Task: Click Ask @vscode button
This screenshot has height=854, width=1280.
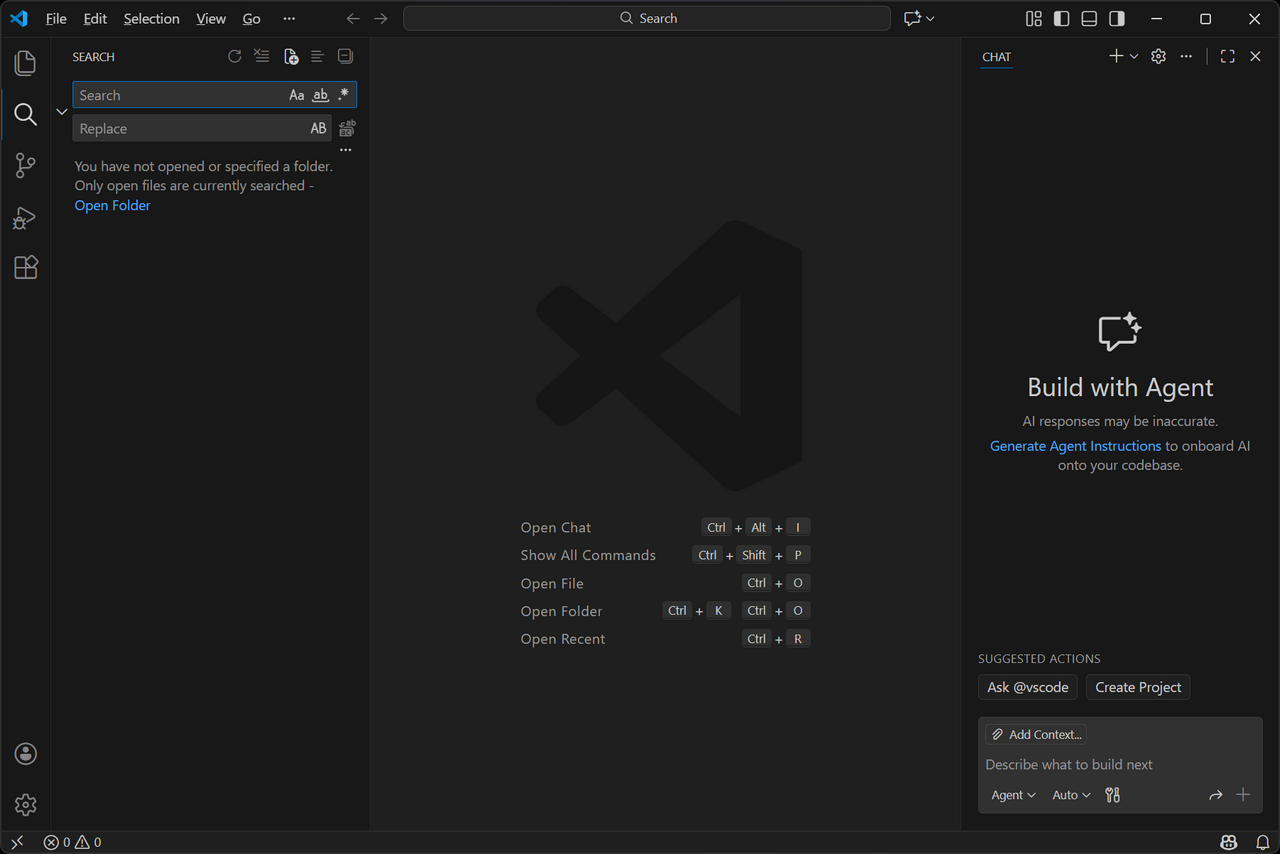Action: click(x=1028, y=687)
